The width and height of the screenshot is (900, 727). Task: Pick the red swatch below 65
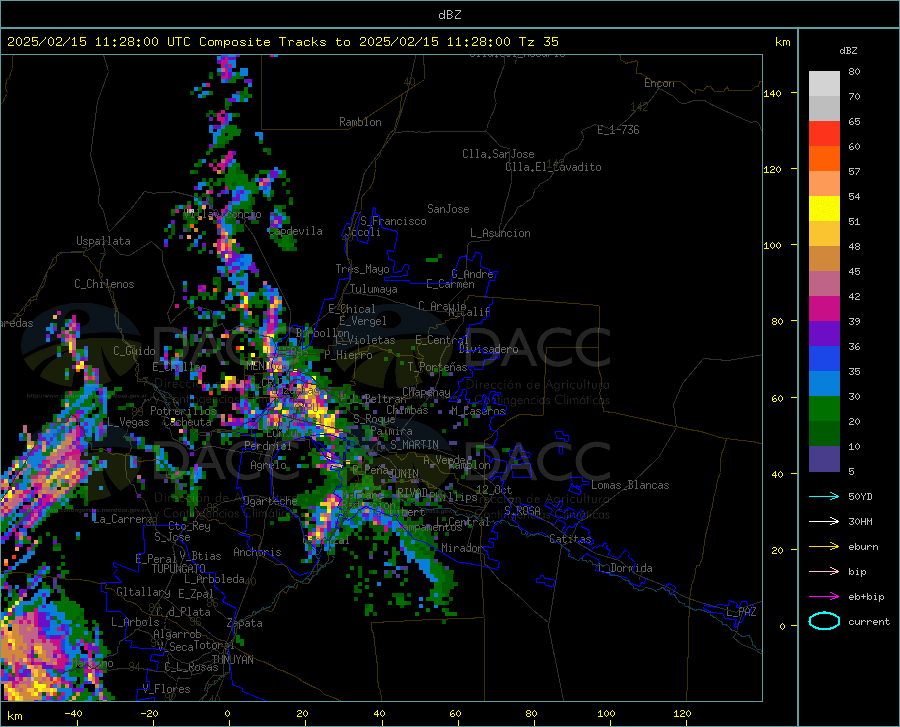(824, 134)
